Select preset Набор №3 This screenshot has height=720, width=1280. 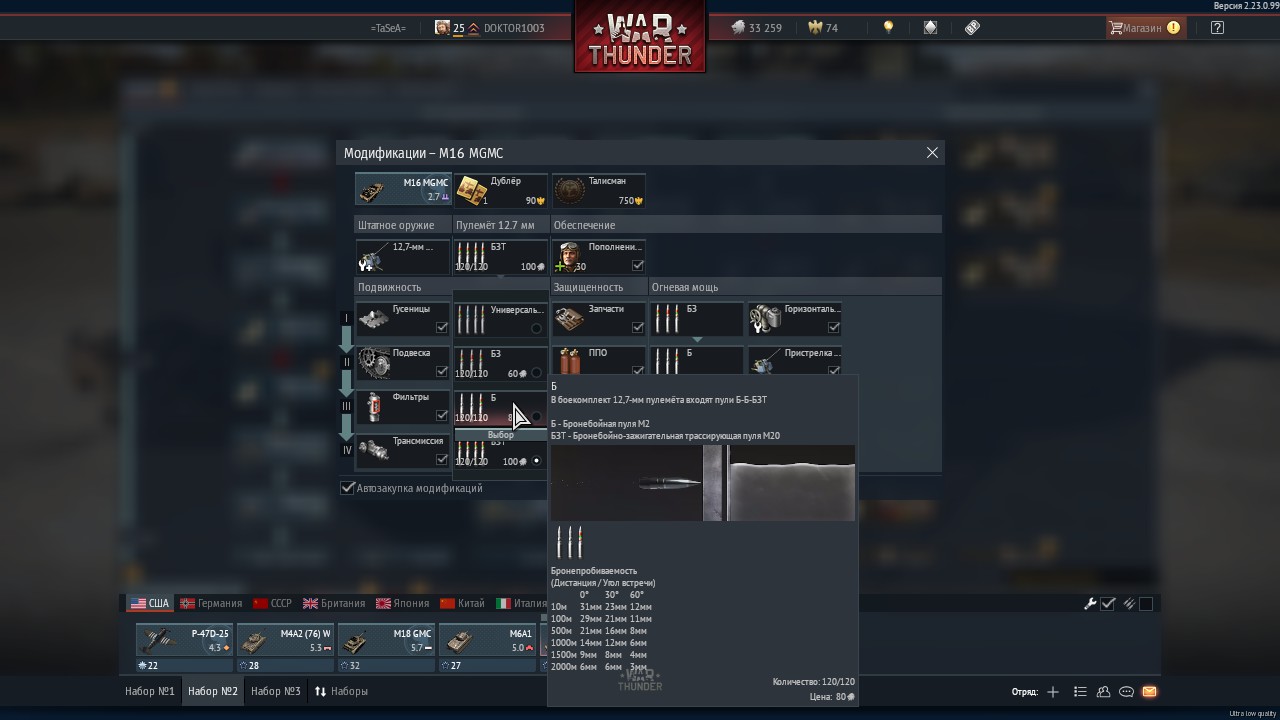pos(276,691)
